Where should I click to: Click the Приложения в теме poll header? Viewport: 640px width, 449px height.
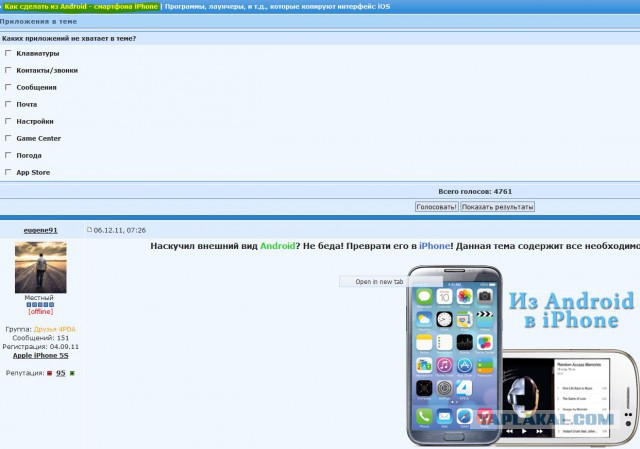(38, 21)
